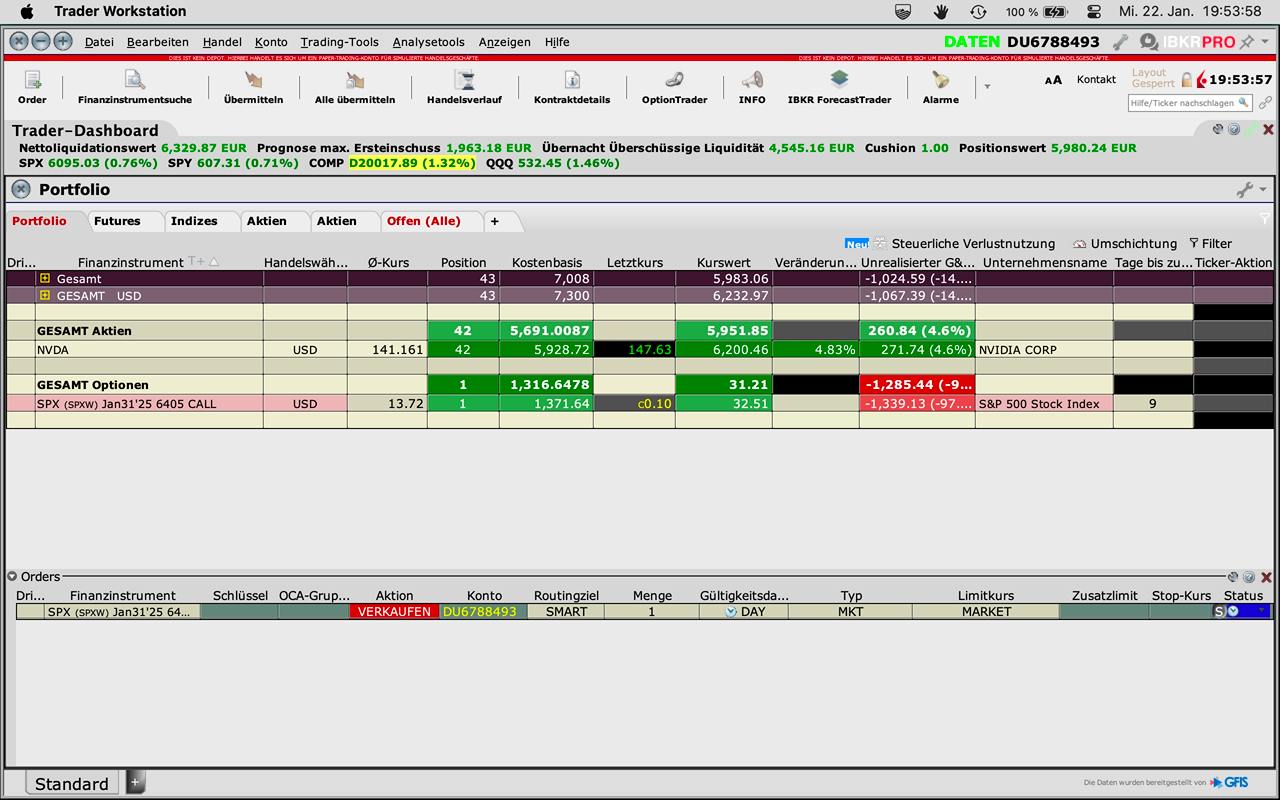Click the red VERKAUFEN action cell

click(x=394, y=611)
